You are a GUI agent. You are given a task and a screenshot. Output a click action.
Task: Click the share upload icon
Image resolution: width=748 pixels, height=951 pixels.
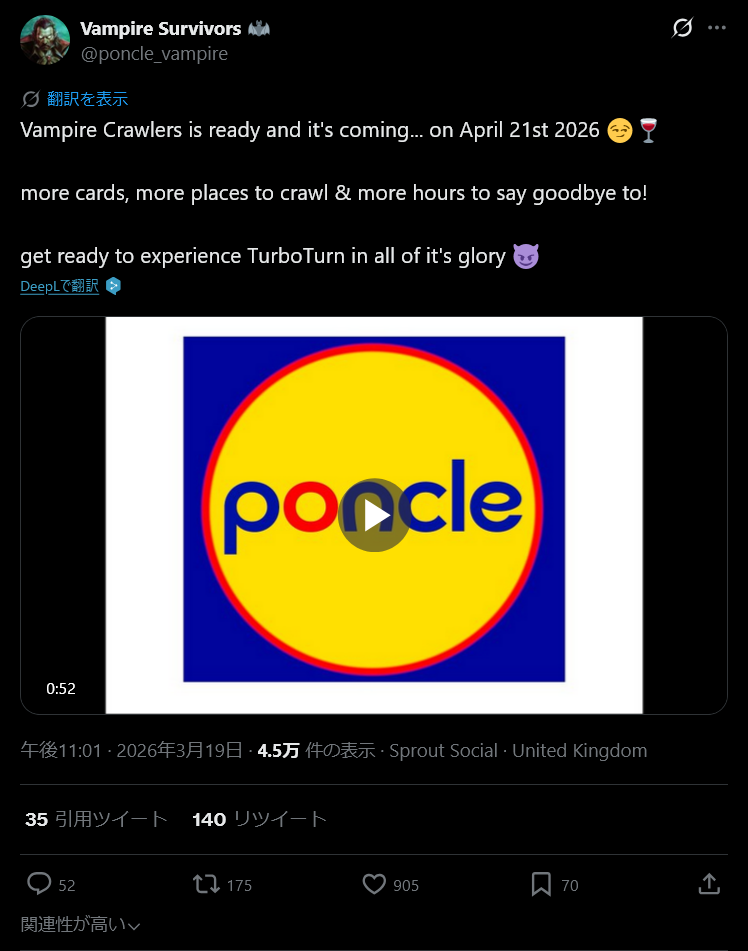[x=708, y=884]
